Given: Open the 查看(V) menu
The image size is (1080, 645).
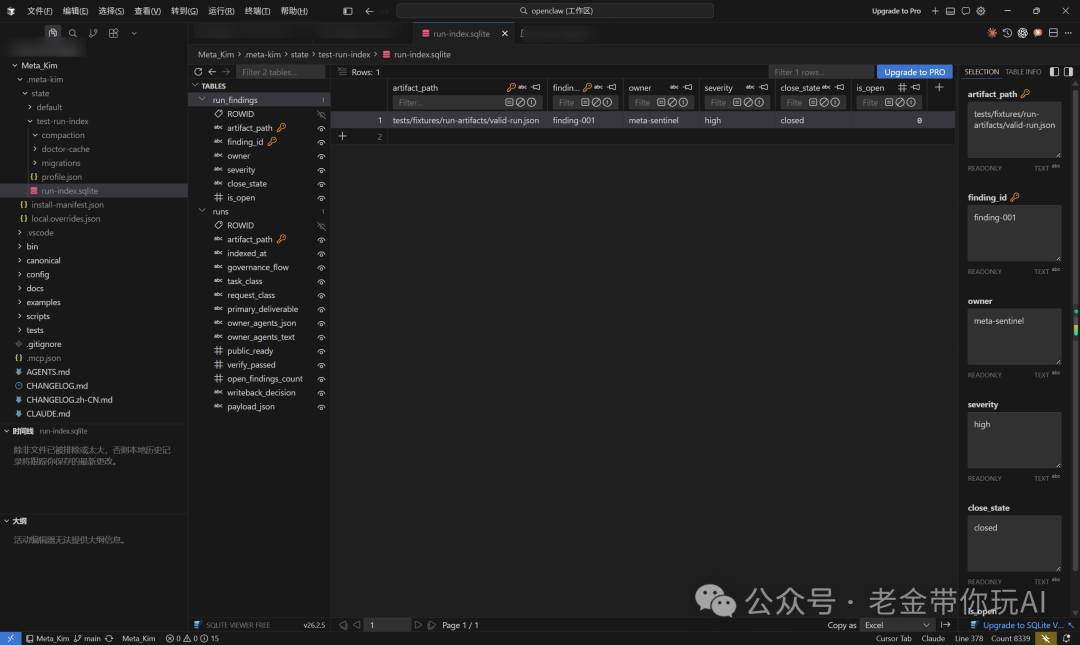Looking at the screenshot, I should [147, 11].
